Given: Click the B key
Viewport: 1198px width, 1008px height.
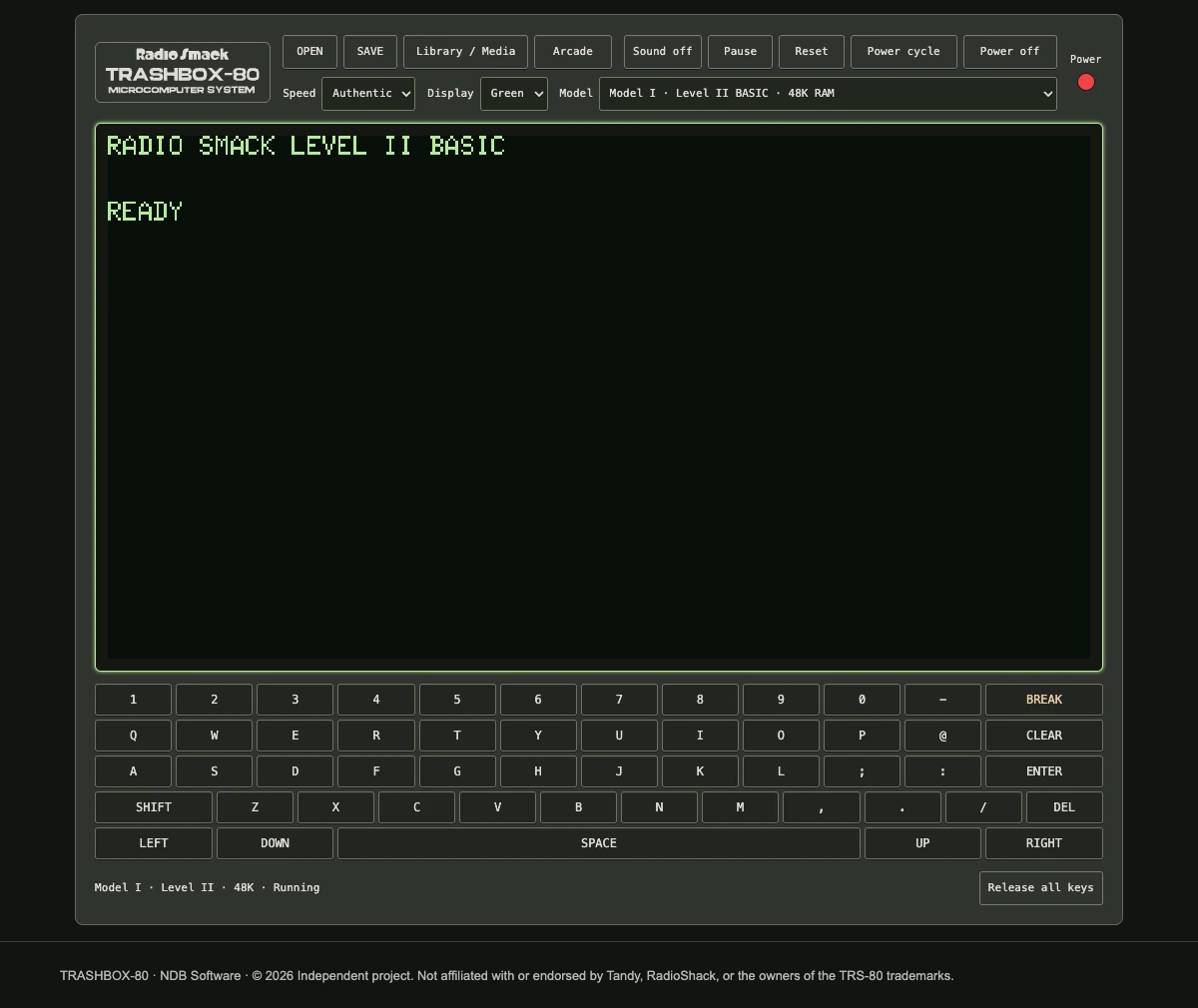Looking at the screenshot, I should point(578,807).
